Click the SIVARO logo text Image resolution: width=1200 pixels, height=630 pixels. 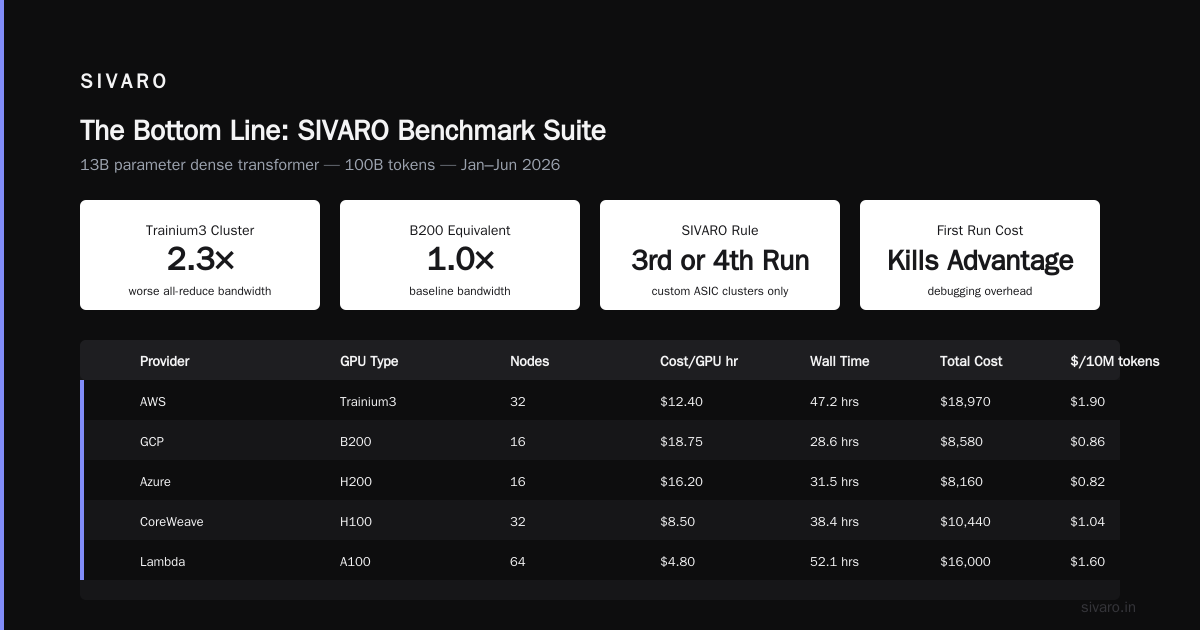pyautogui.click(x=123, y=82)
